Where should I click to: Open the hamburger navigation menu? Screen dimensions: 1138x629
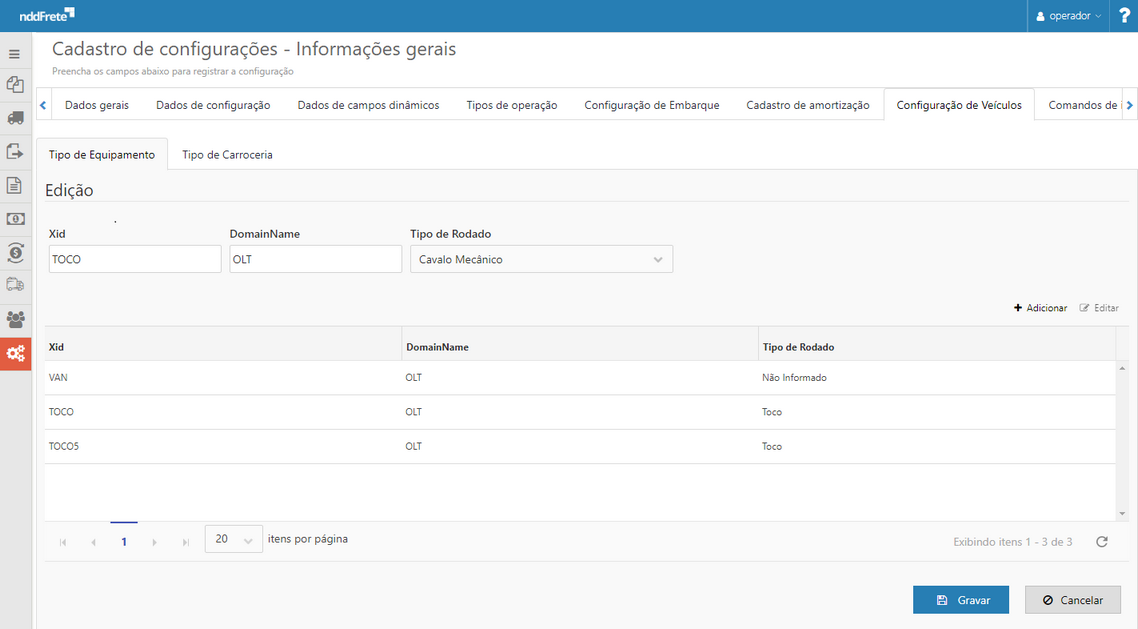[x=15, y=52]
